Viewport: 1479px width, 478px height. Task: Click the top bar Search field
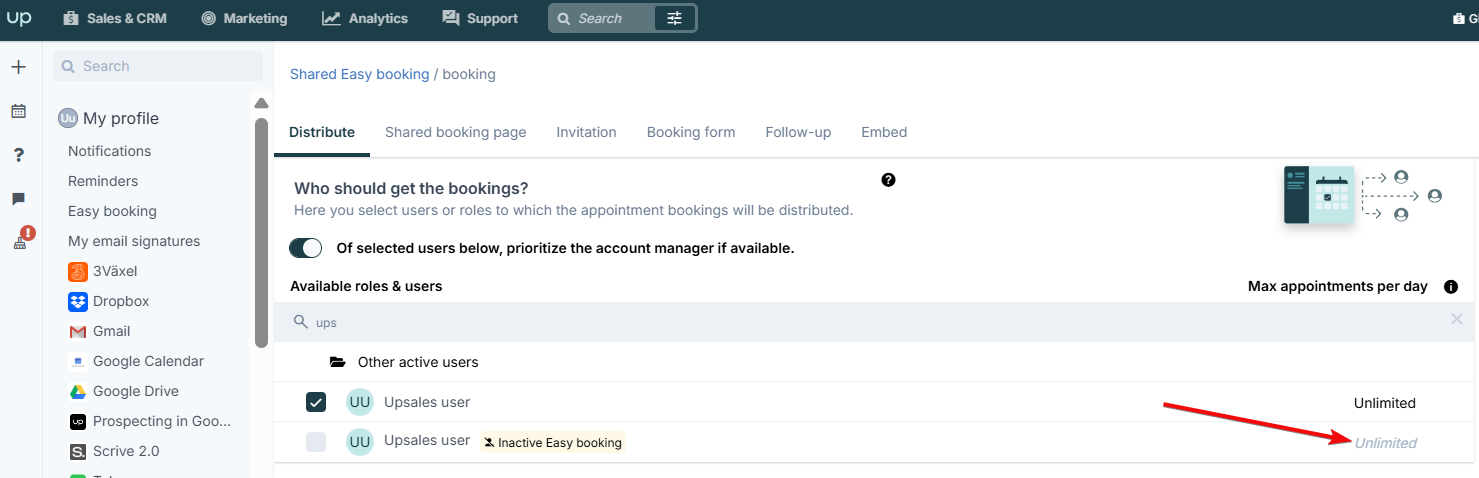pos(602,18)
